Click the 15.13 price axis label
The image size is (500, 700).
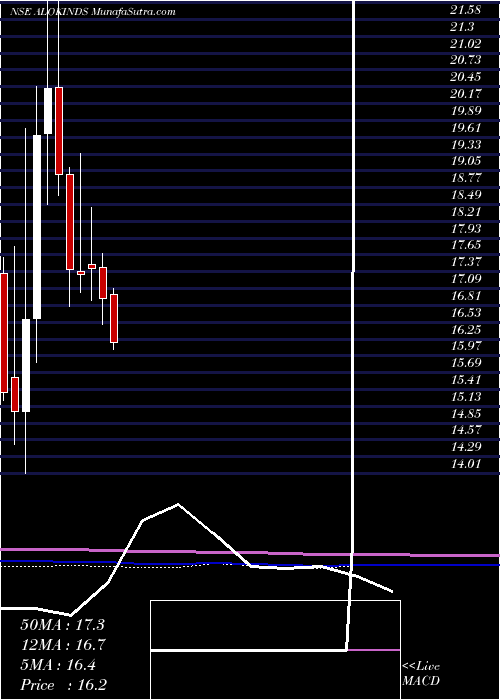[465, 397]
